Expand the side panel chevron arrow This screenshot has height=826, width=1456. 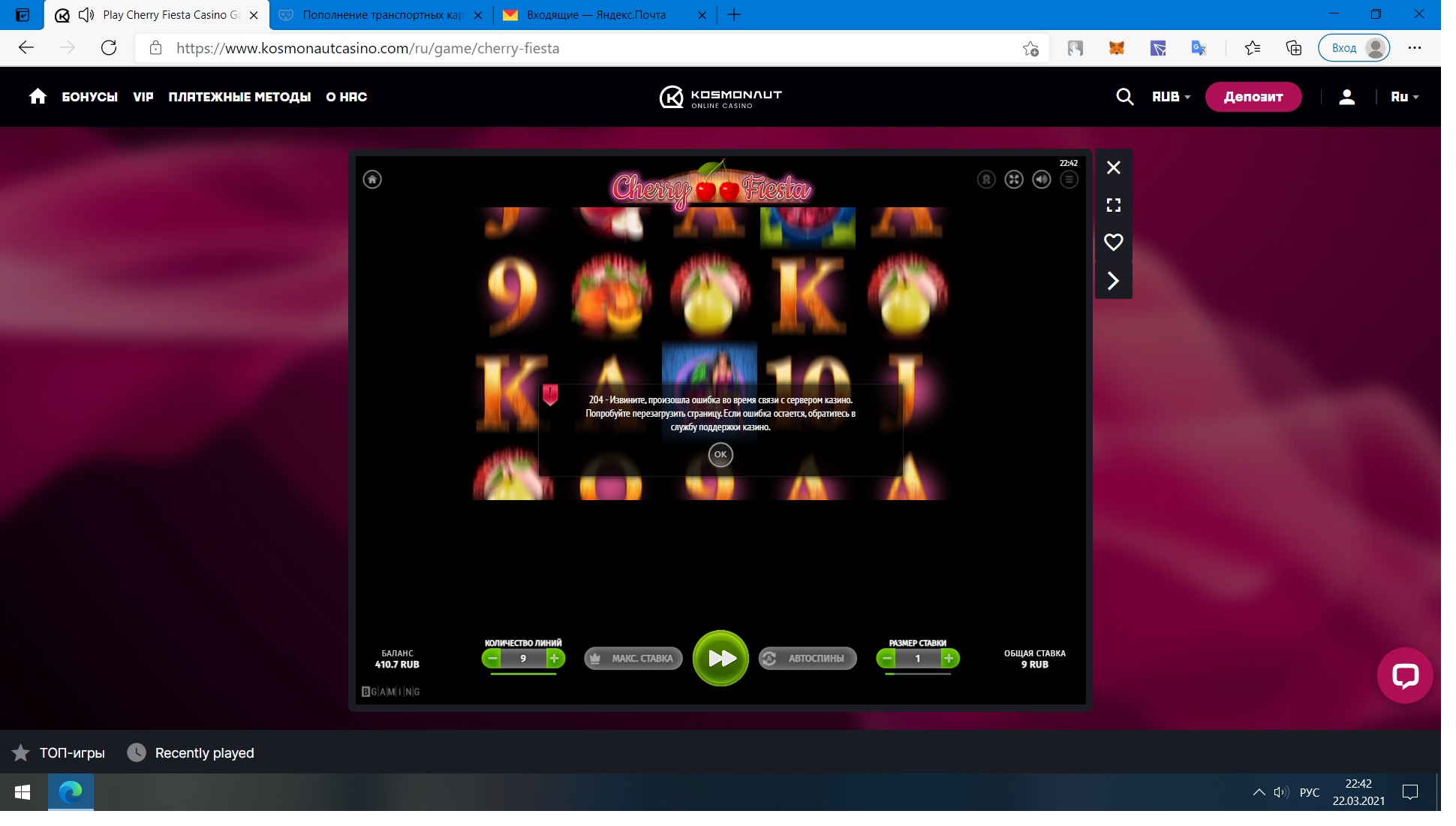coord(1113,281)
